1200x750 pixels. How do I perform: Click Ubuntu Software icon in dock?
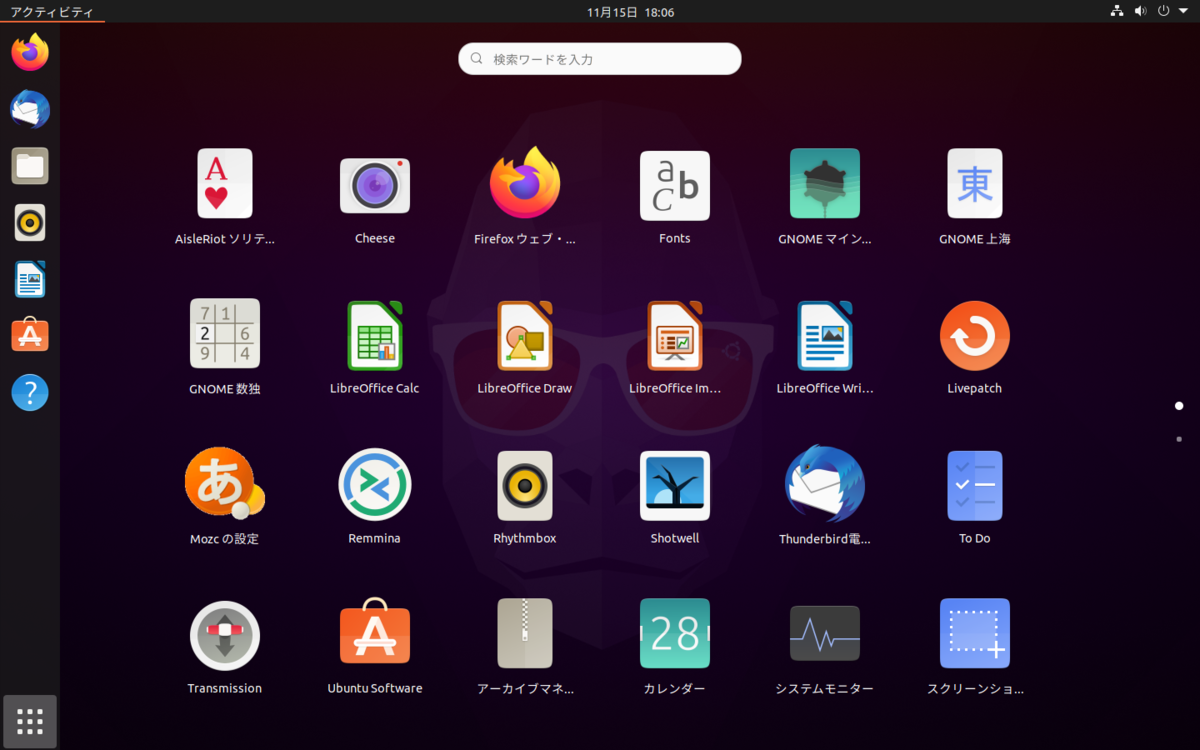pyautogui.click(x=30, y=336)
